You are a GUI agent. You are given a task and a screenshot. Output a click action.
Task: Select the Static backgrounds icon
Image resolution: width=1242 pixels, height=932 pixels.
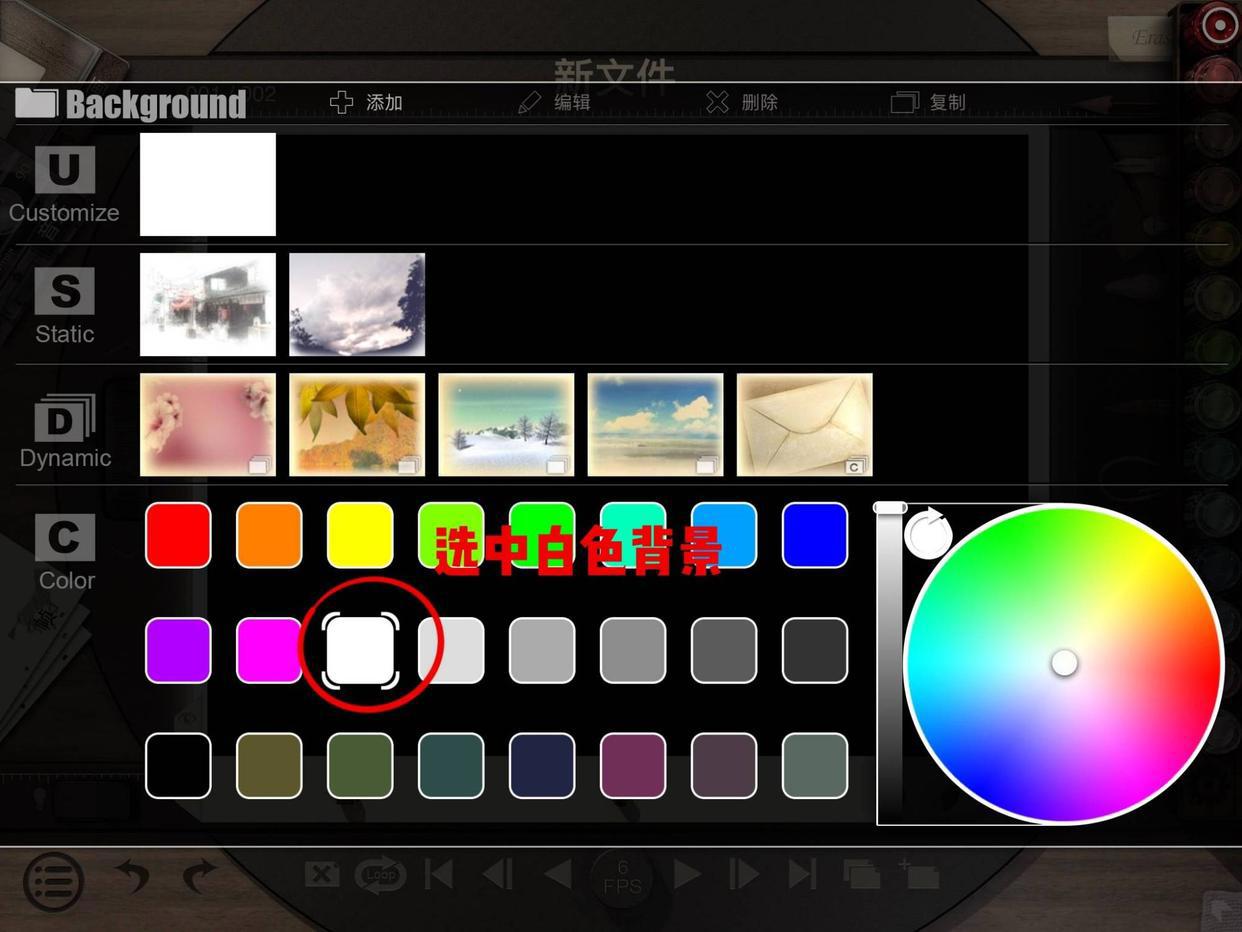pos(65,291)
